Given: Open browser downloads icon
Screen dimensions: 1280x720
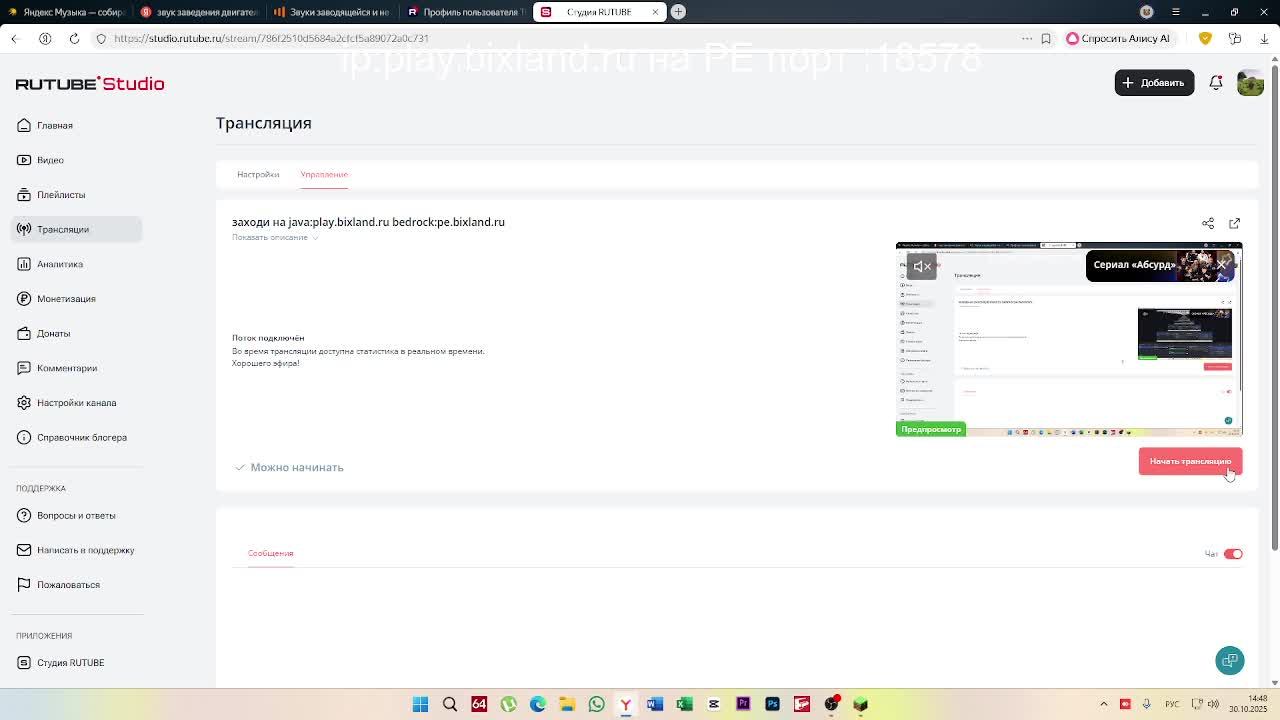Looking at the screenshot, I should (1264, 38).
